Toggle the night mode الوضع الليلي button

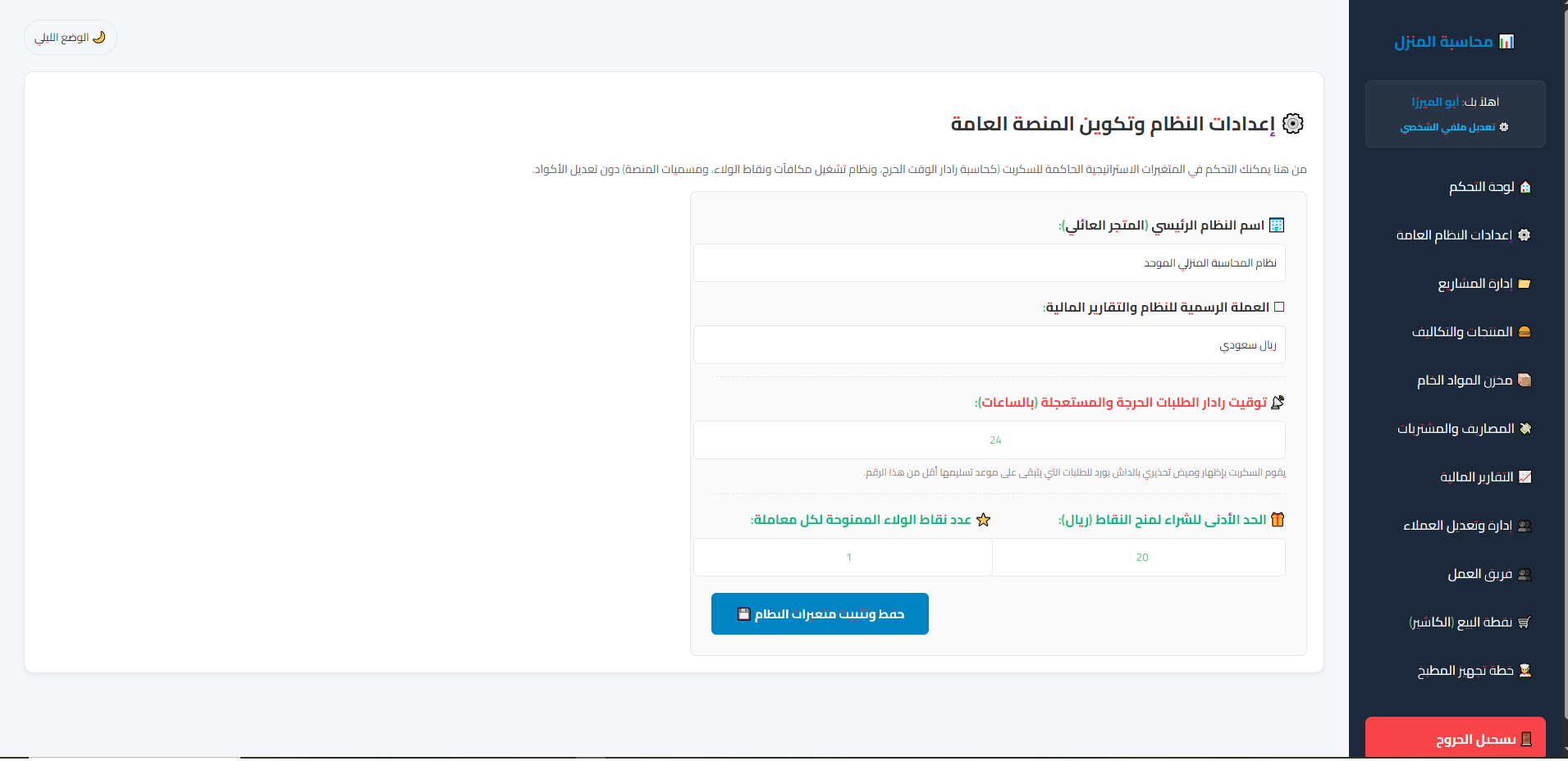[71, 38]
